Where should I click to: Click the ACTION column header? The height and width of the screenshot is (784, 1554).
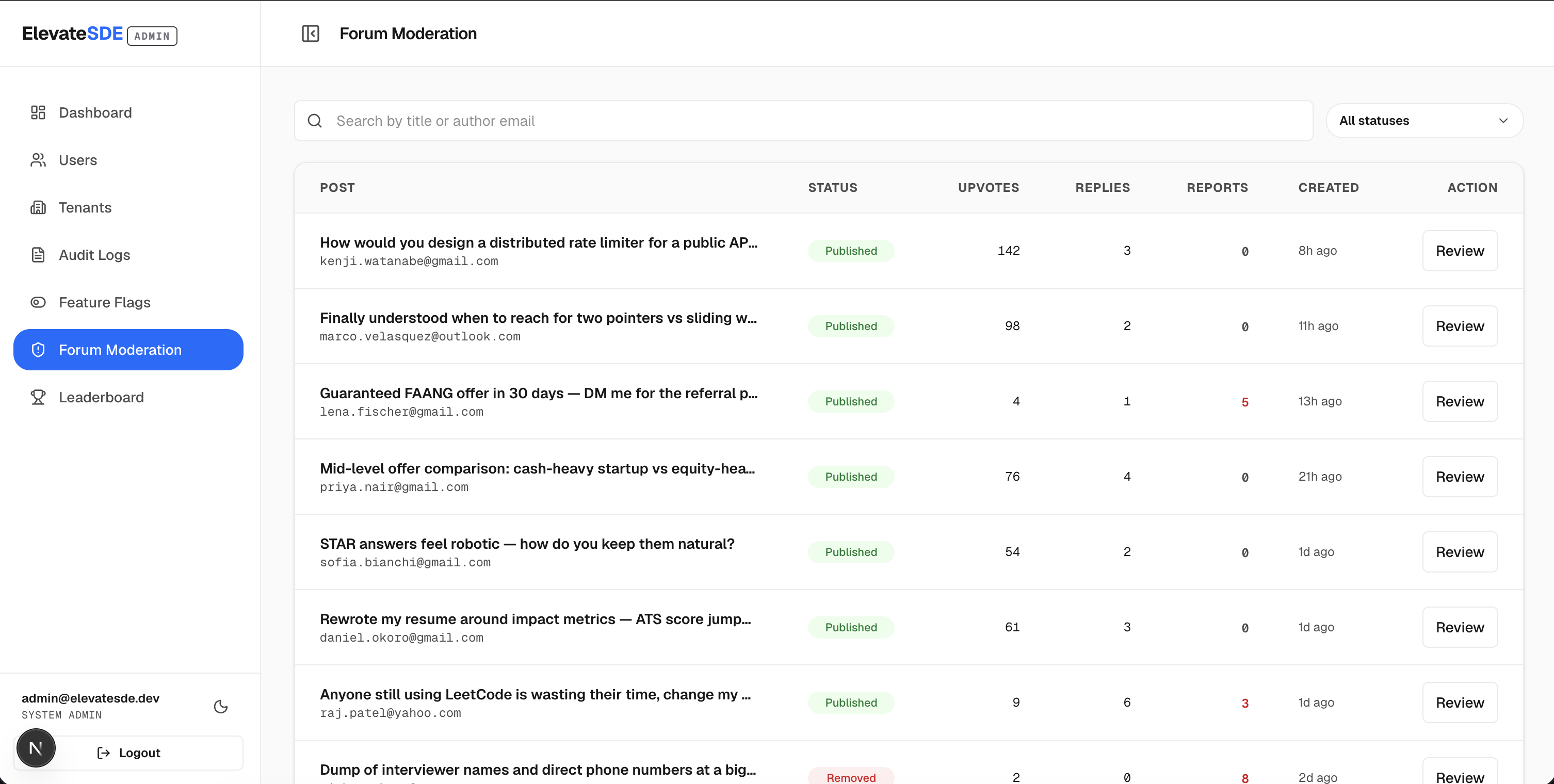[1472, 188]
